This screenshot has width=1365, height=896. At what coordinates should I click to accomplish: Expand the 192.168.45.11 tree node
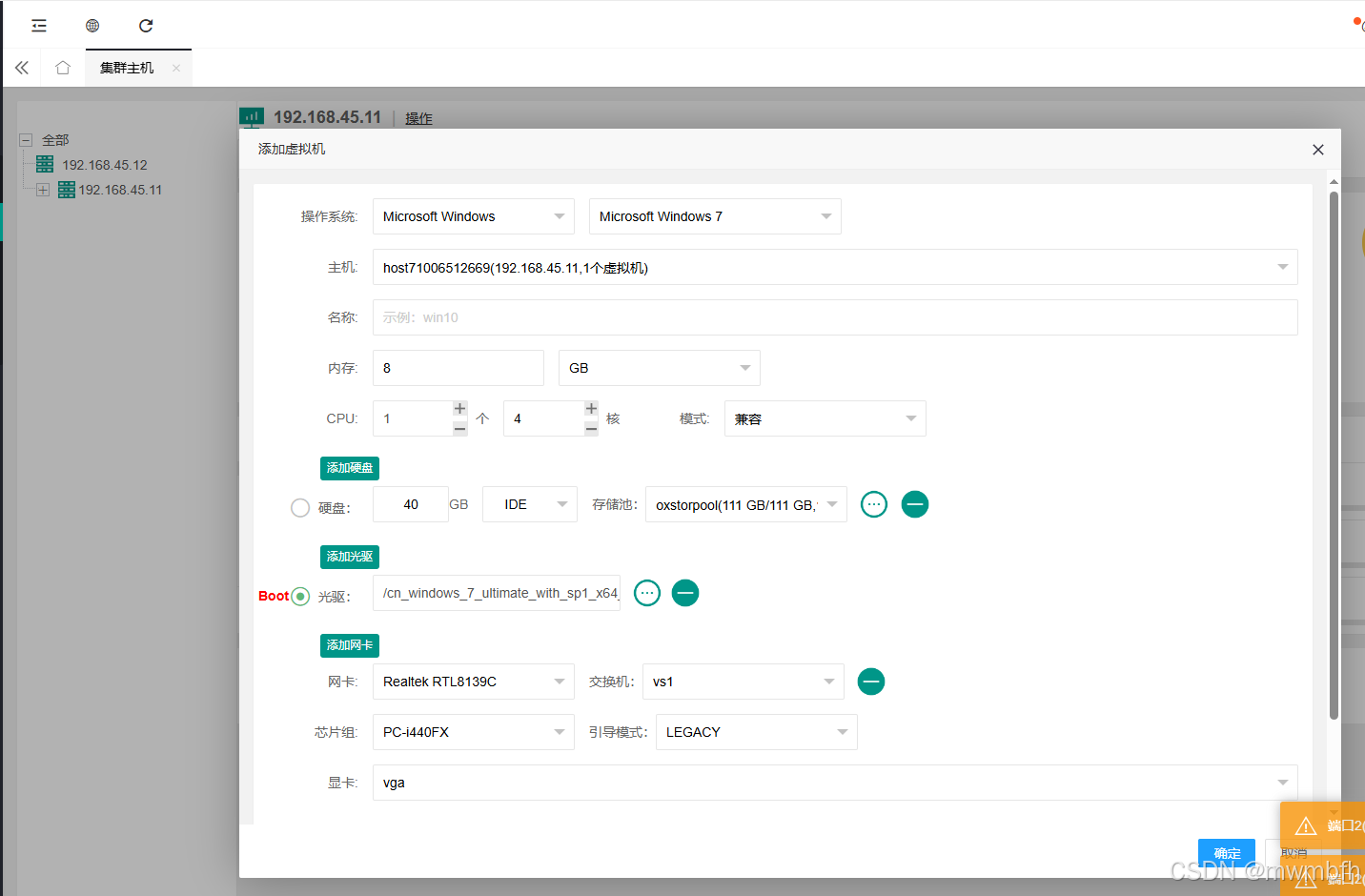point(43,190)
